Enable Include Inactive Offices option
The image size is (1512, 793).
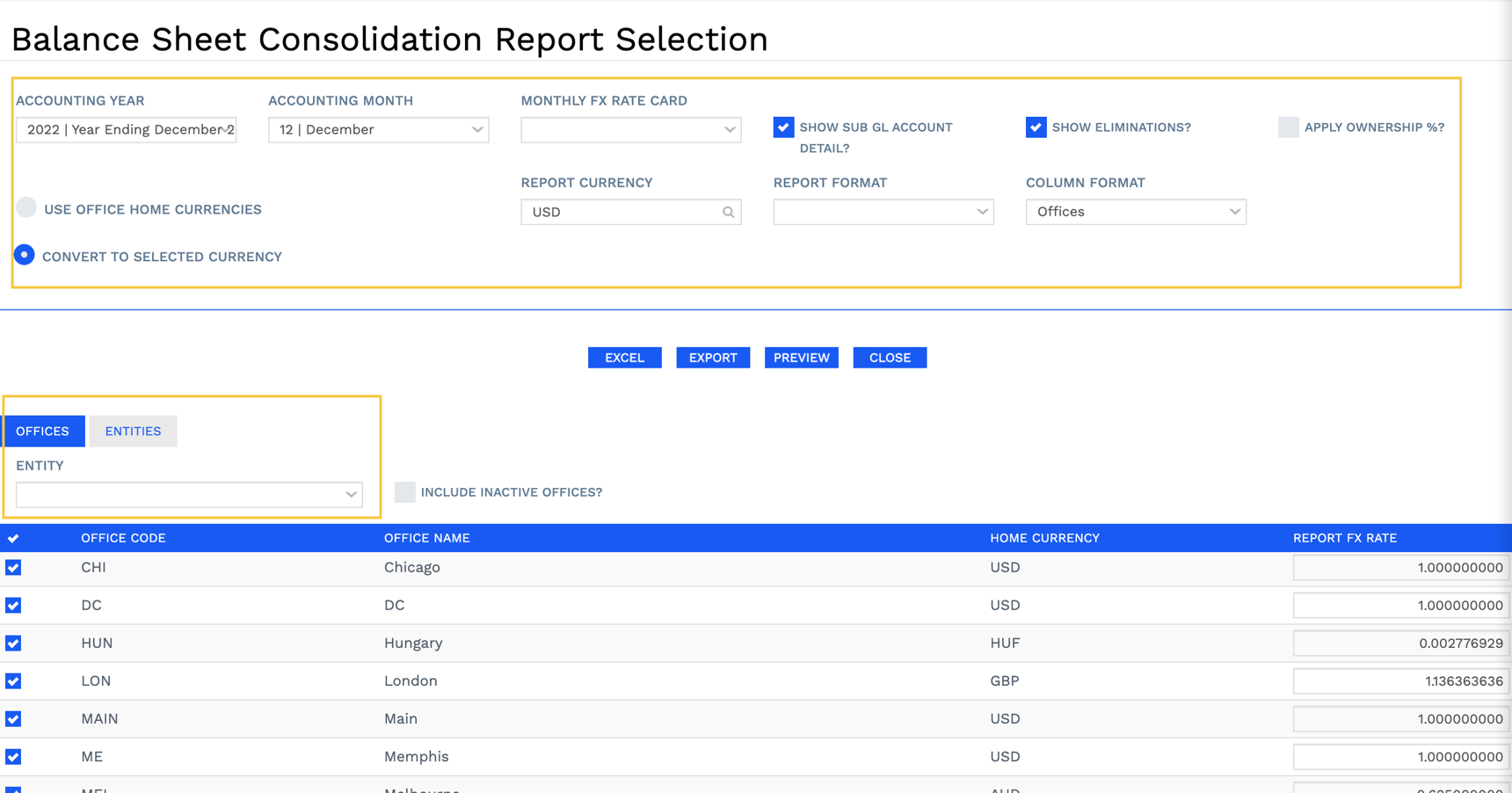point(404,492)
